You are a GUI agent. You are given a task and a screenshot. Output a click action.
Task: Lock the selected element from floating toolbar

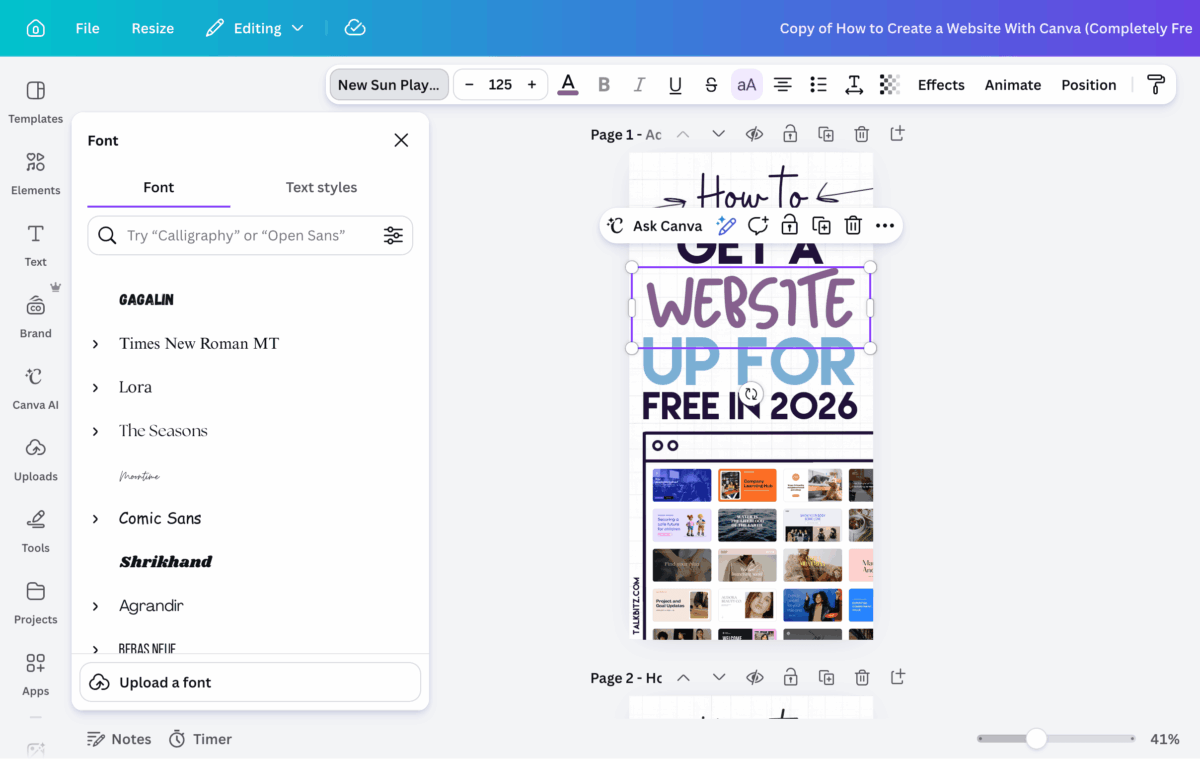pos(789,226)
